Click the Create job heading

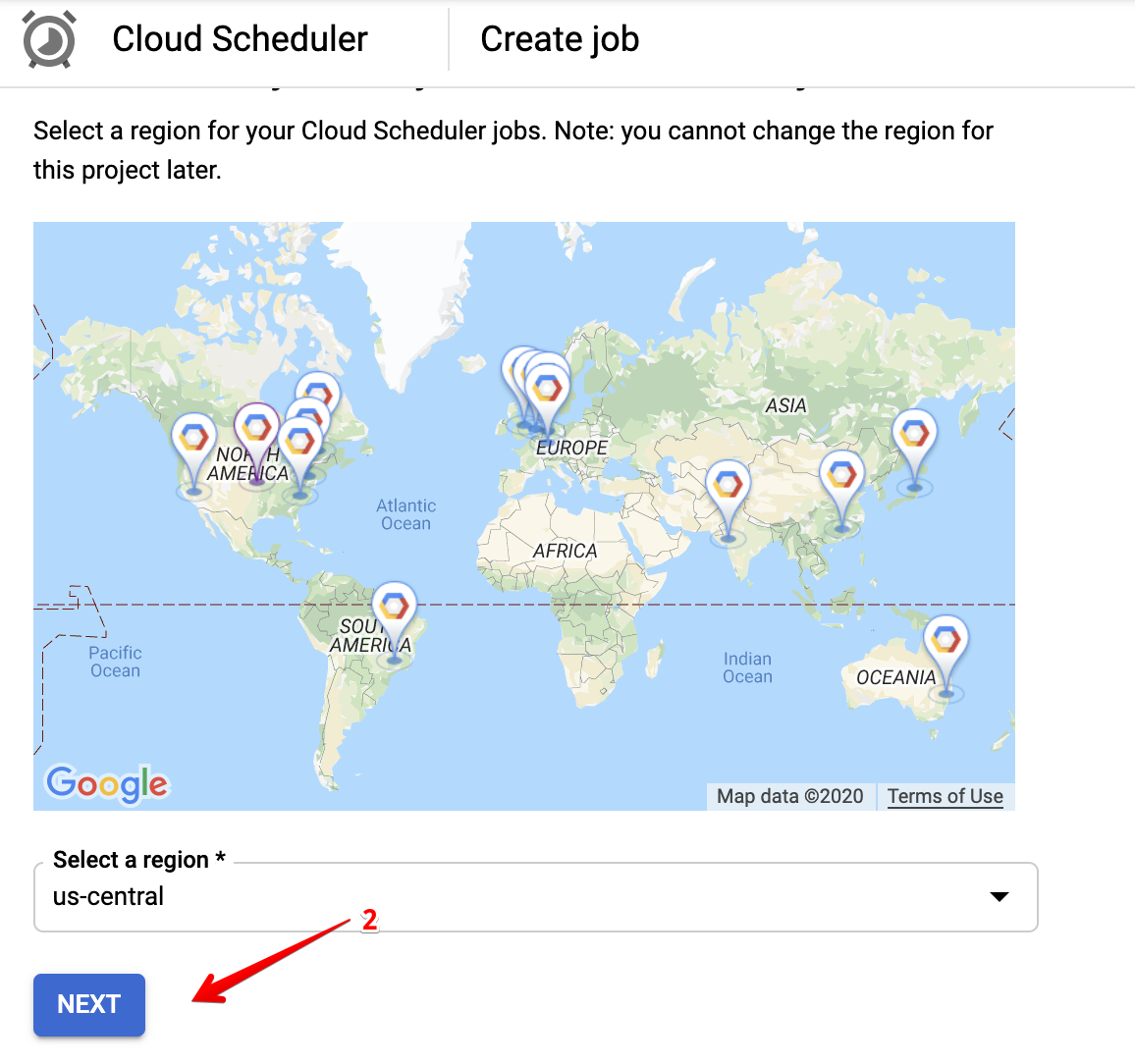560,39
